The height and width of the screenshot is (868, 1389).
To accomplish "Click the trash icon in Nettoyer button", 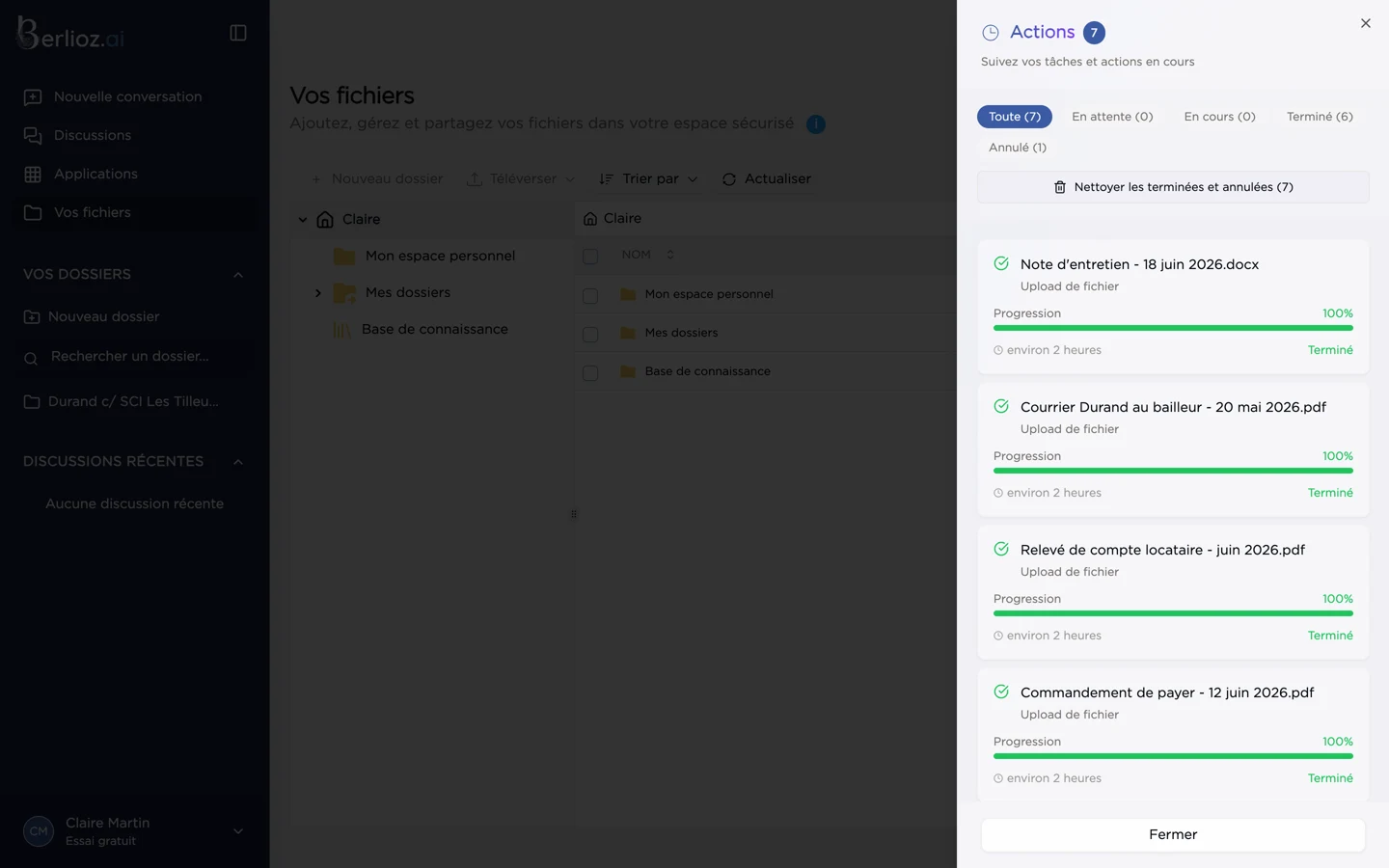I will (x=1060, y=187).
